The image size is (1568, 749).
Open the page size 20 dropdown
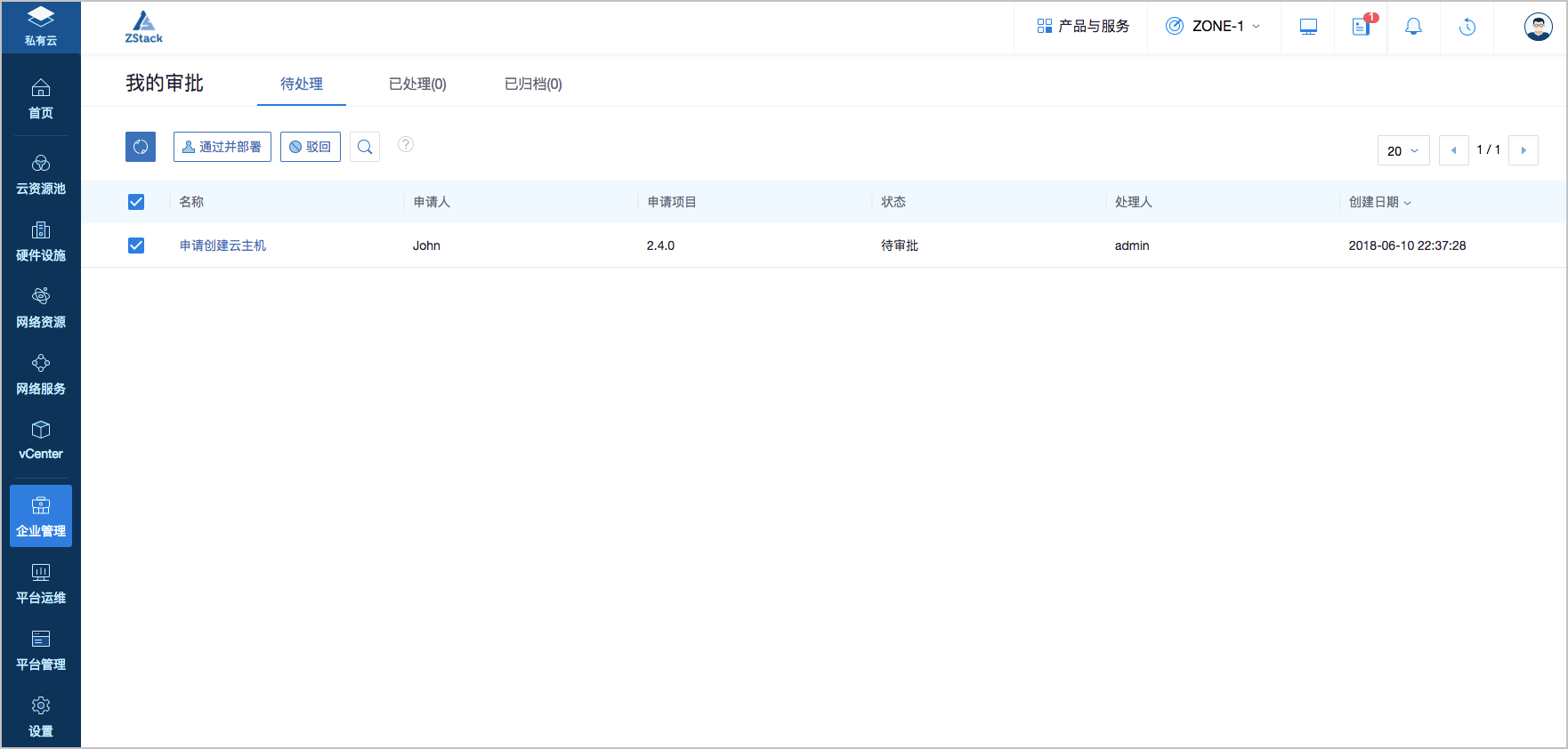tap(1403, 151)
